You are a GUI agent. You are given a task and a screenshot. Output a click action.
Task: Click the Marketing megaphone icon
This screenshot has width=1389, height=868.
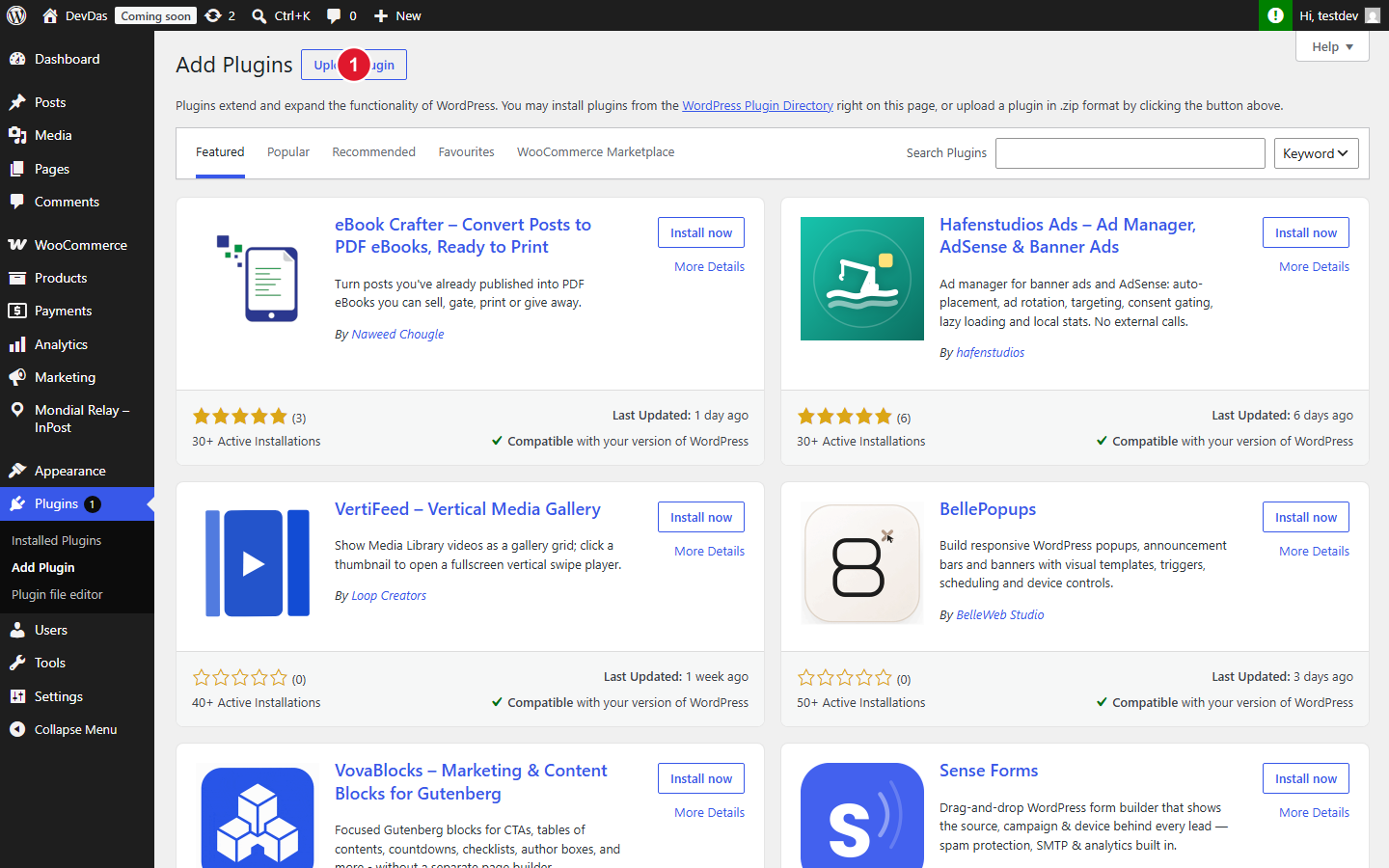pyautogui.click(x=17, y=377)
